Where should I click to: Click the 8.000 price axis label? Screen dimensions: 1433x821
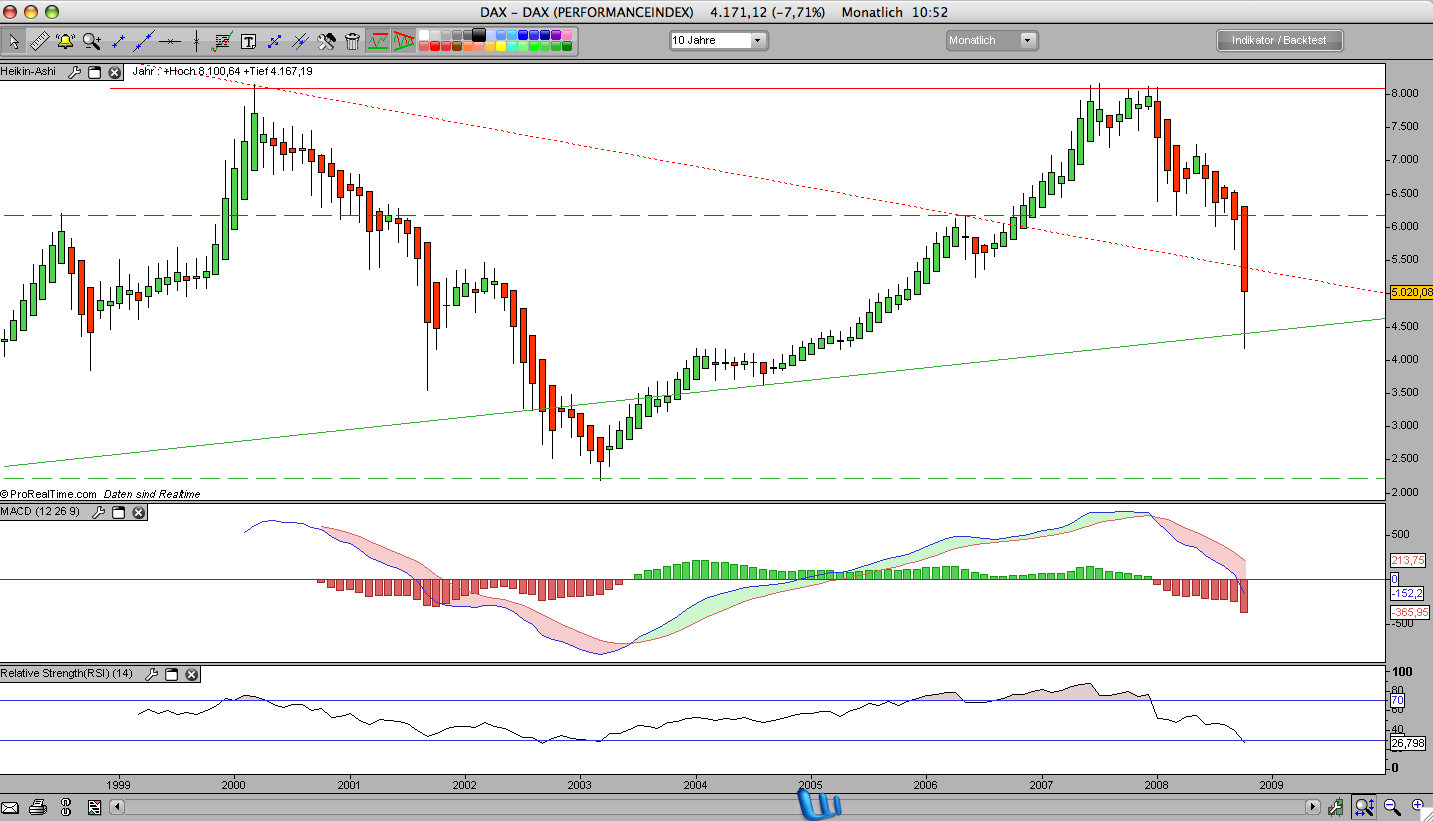(x=1405, y=93)
